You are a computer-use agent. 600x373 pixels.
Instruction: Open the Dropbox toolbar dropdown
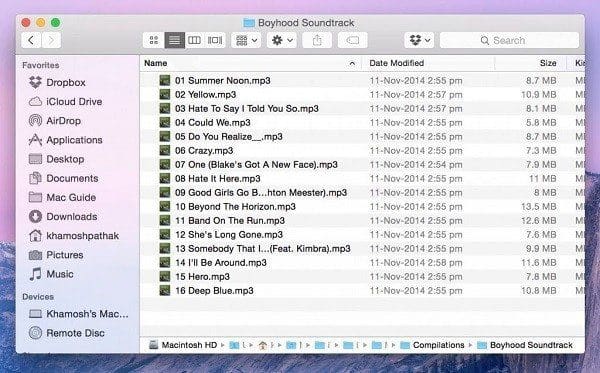click(419, 40)
